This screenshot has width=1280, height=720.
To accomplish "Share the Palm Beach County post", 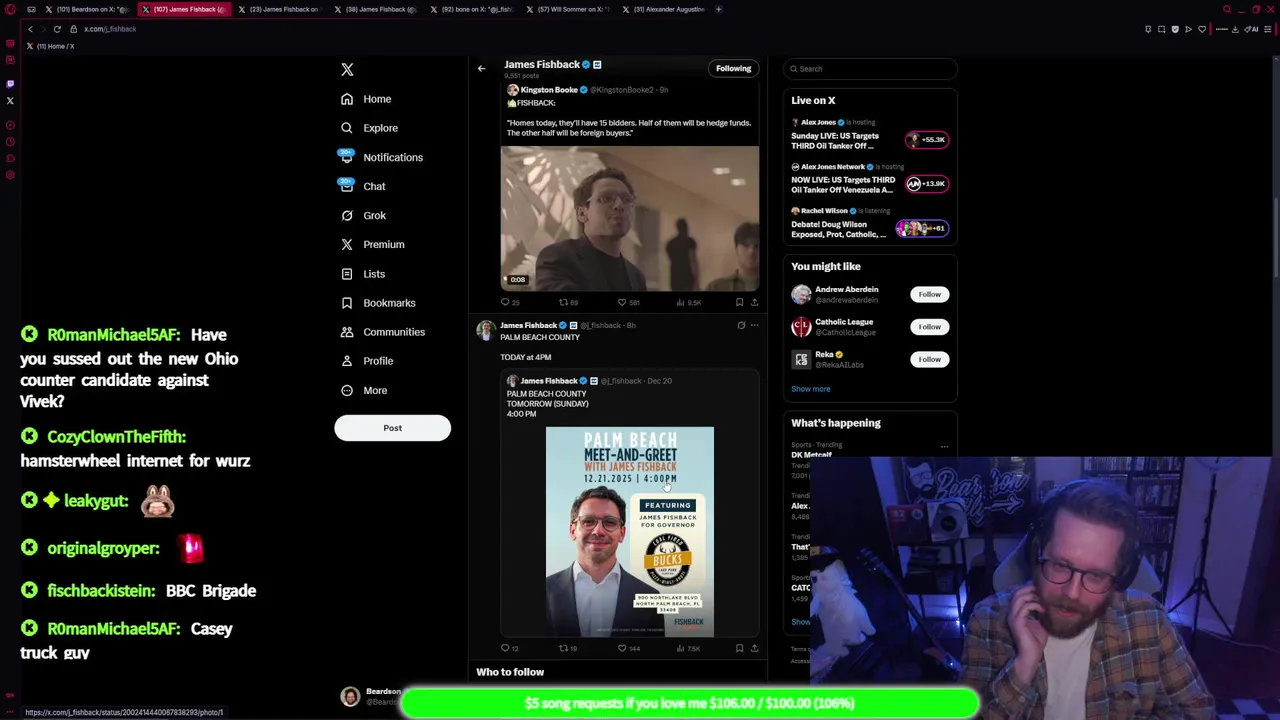I will [x=754, y=648].
